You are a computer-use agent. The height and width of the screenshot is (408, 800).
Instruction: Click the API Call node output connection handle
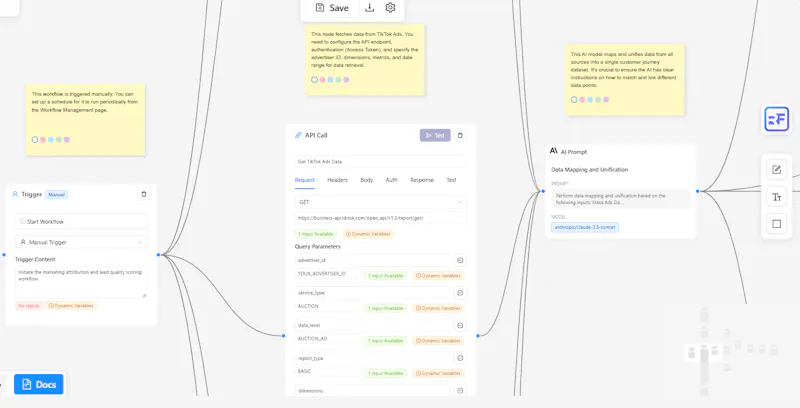pyautogui.click(x=478, y=336)
